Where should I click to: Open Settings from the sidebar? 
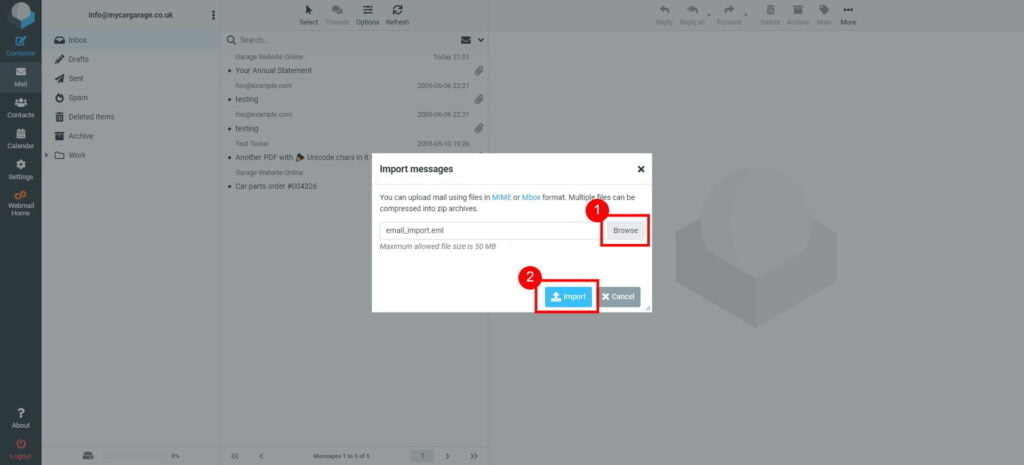click(20, 169)
